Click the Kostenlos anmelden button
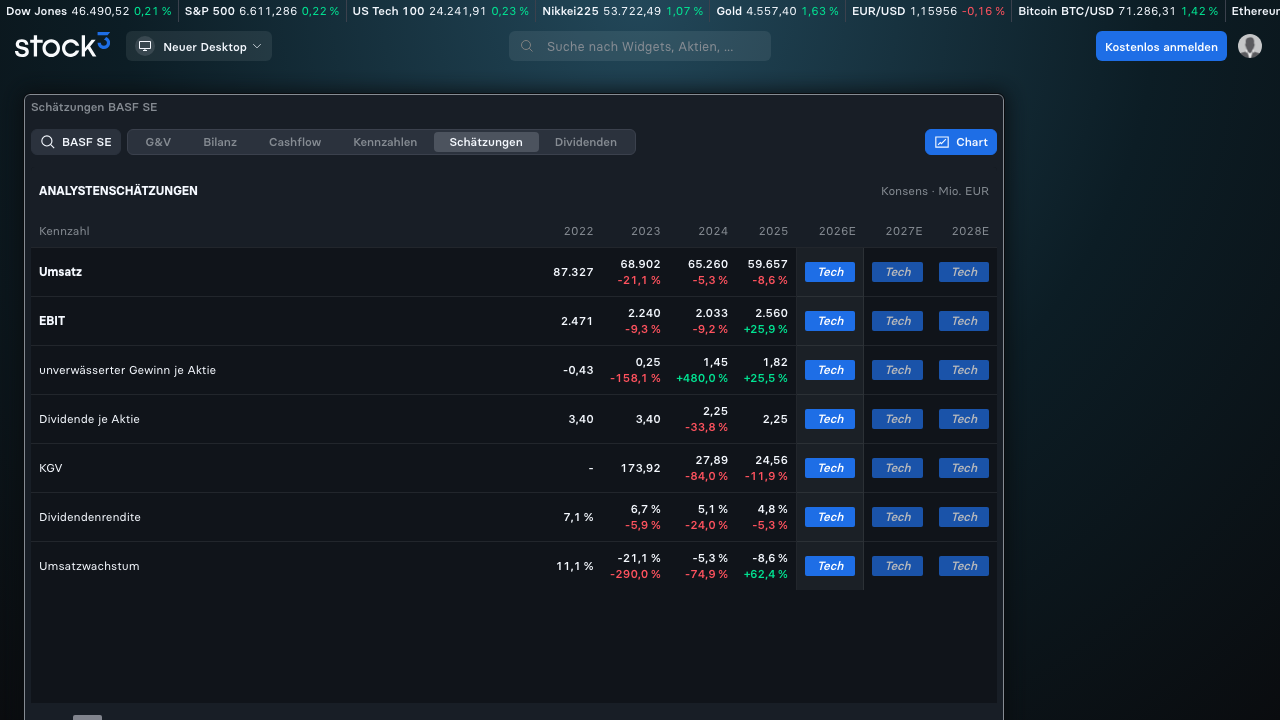The image size is (1280, 720). click(x=1161, y=46)
